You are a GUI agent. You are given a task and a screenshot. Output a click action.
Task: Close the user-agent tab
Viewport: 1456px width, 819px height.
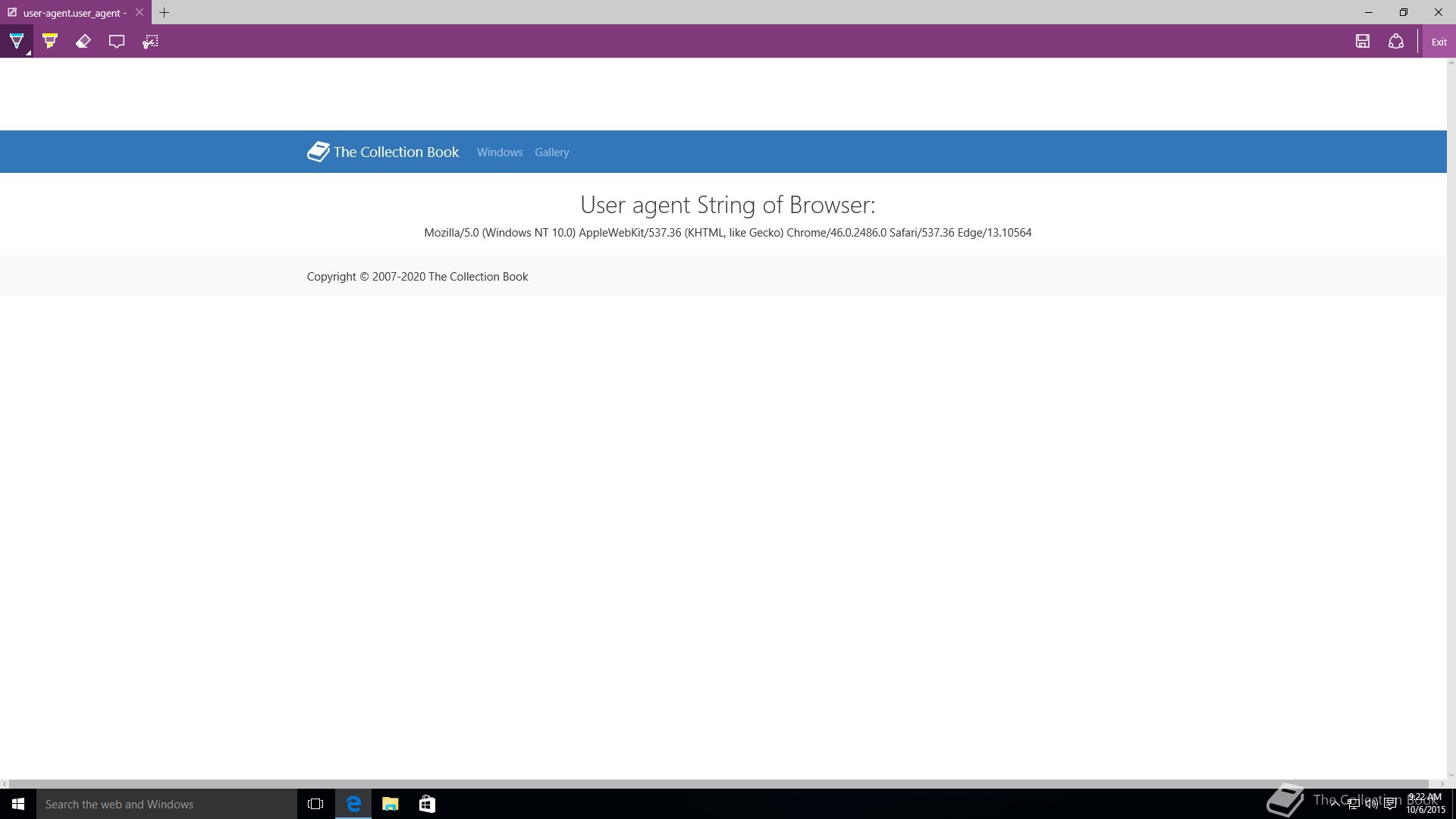[140, 12]
